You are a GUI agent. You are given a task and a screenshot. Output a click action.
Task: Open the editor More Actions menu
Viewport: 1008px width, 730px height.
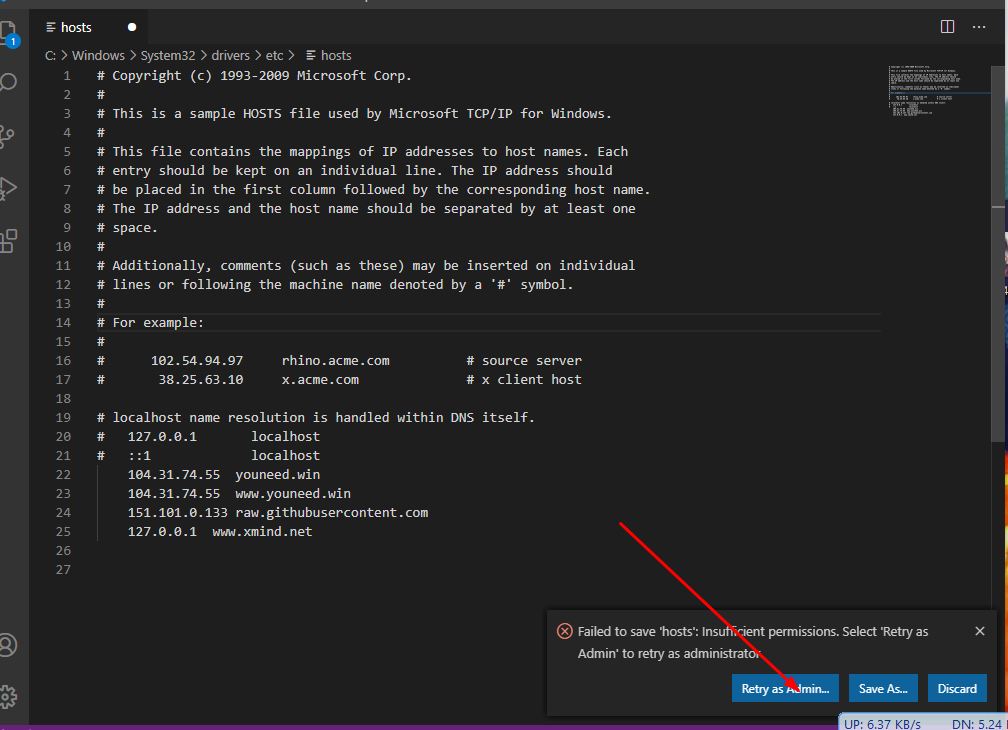point(978,27)
